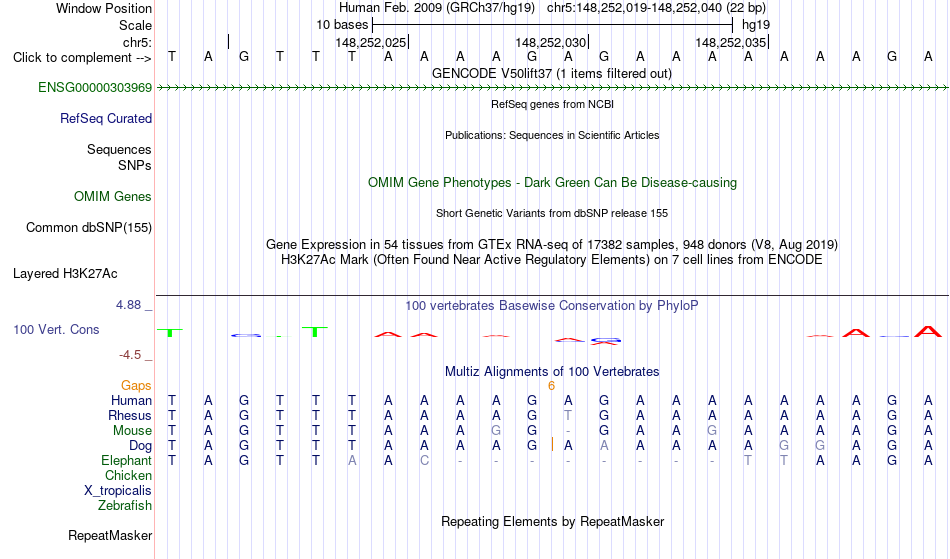The width and height of the screenshot is (950, 559).
Task: Click the Mouse species row label
Action: (x=132, y=431)
